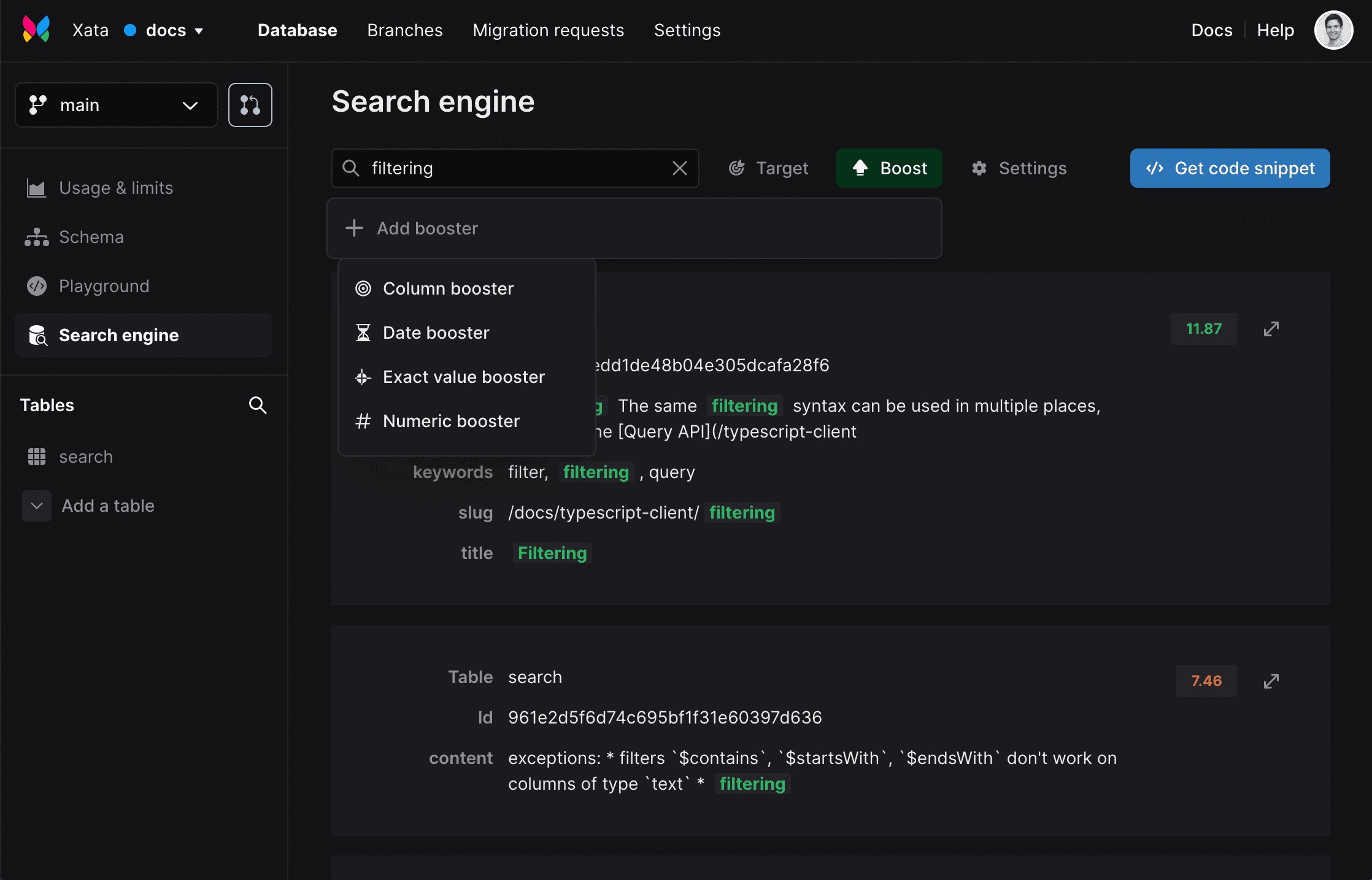The image size is (1372, 880).
Task: Switch to the Branches tab
Action: click(x=405, y=30)
